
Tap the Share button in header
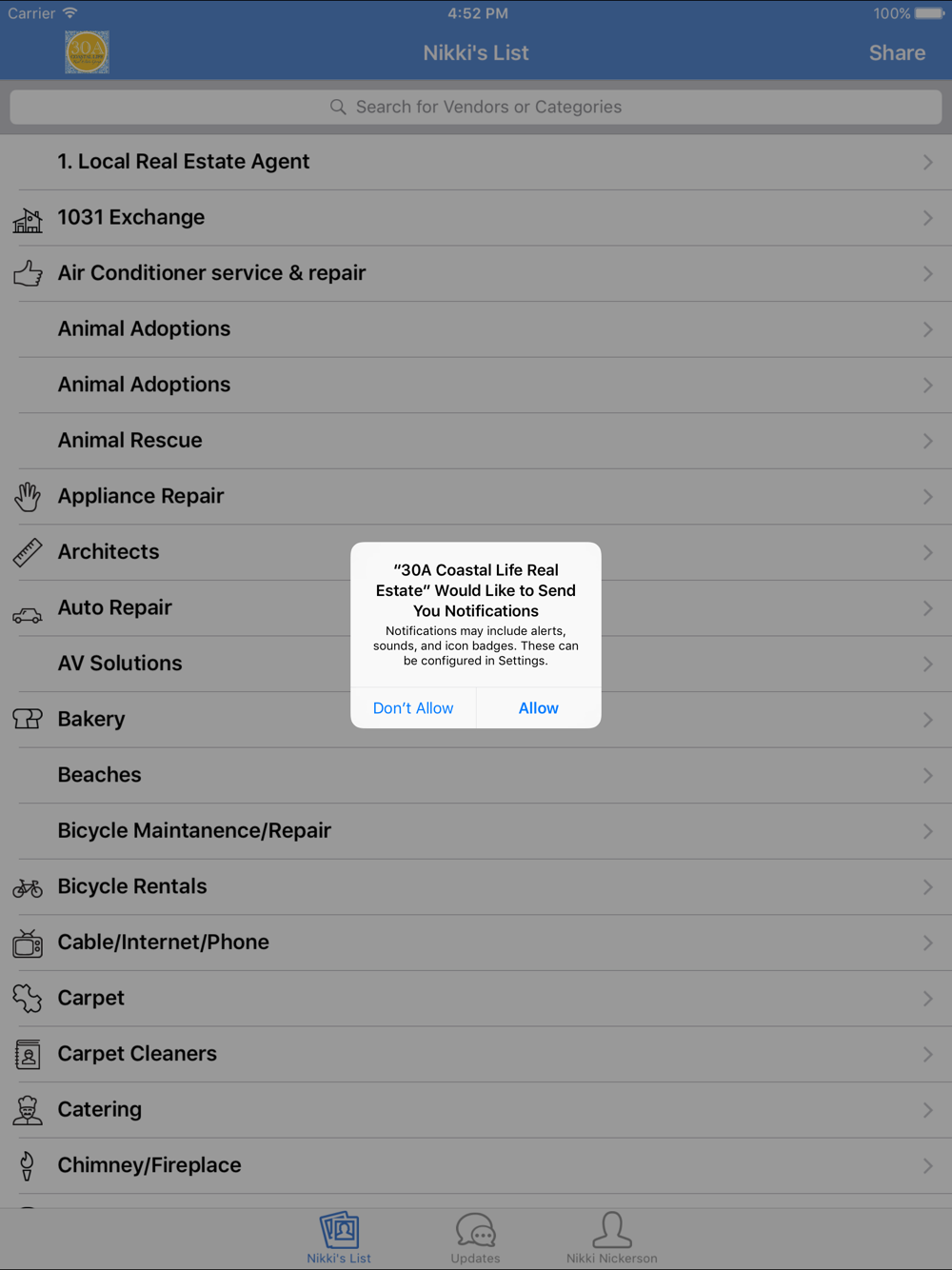click(897, 53)
